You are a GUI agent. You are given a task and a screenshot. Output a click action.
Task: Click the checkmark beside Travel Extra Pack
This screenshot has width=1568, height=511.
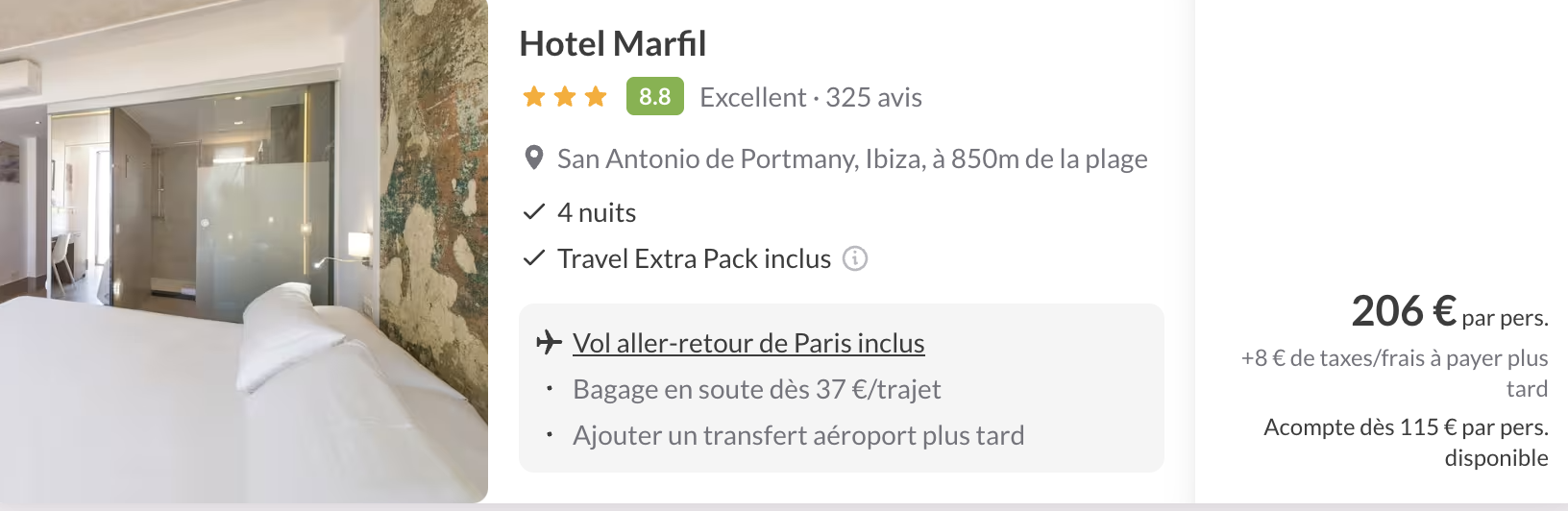[x=533, y=258]
